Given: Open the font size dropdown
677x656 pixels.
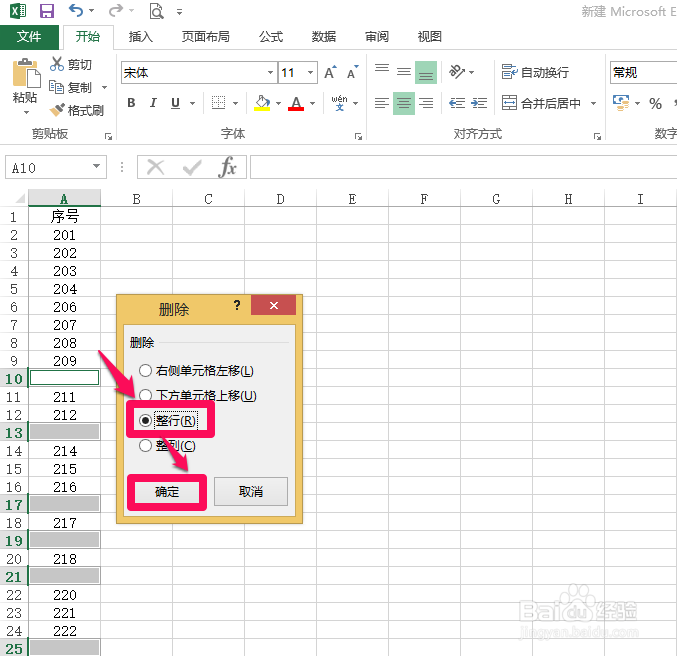Looking at the screenshot, I should [310, 73].
